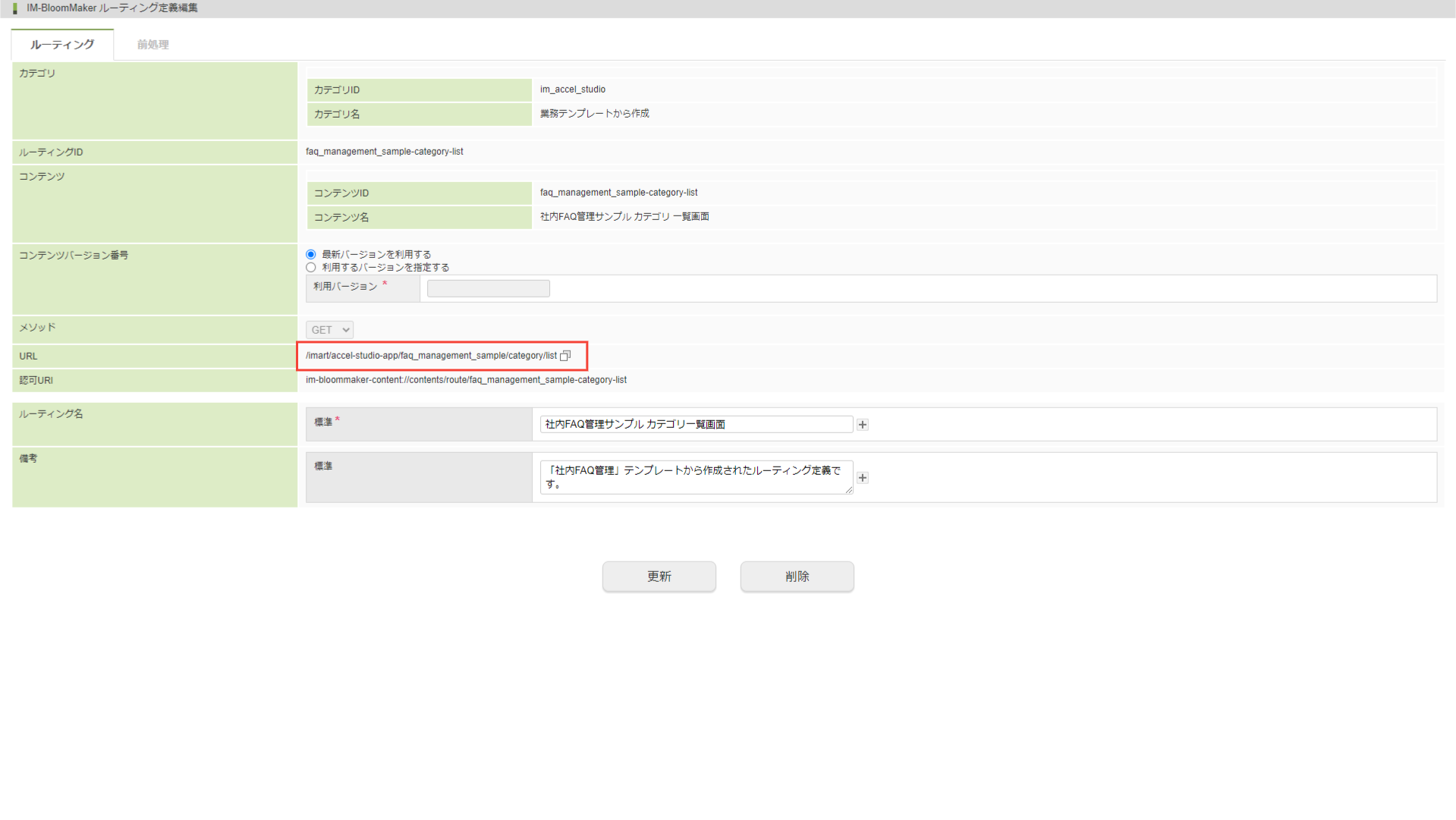Click the コンテンツID value text

click(x=619, y=193)
